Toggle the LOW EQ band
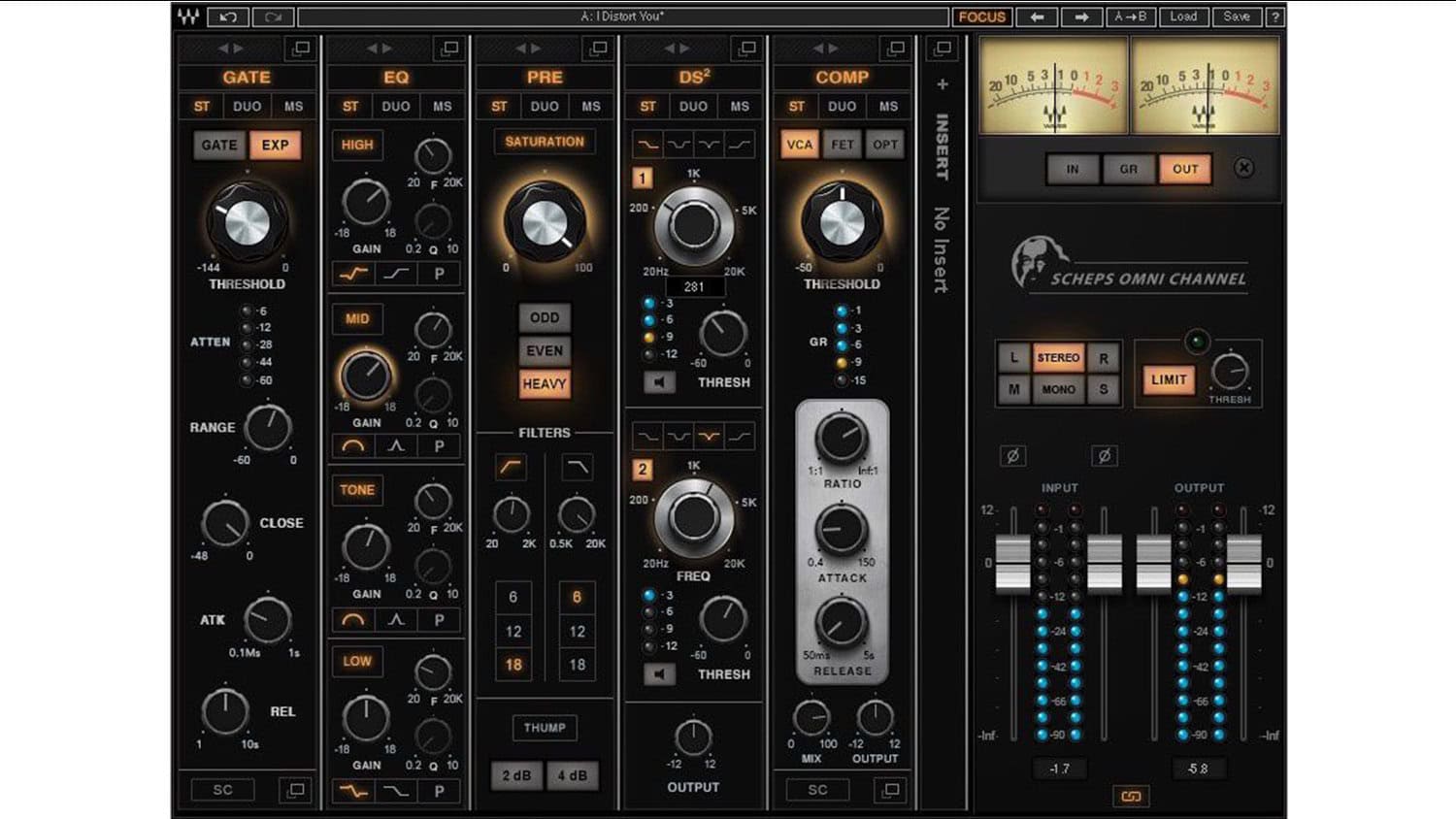The image size is (1456, 819). [357, 661]
